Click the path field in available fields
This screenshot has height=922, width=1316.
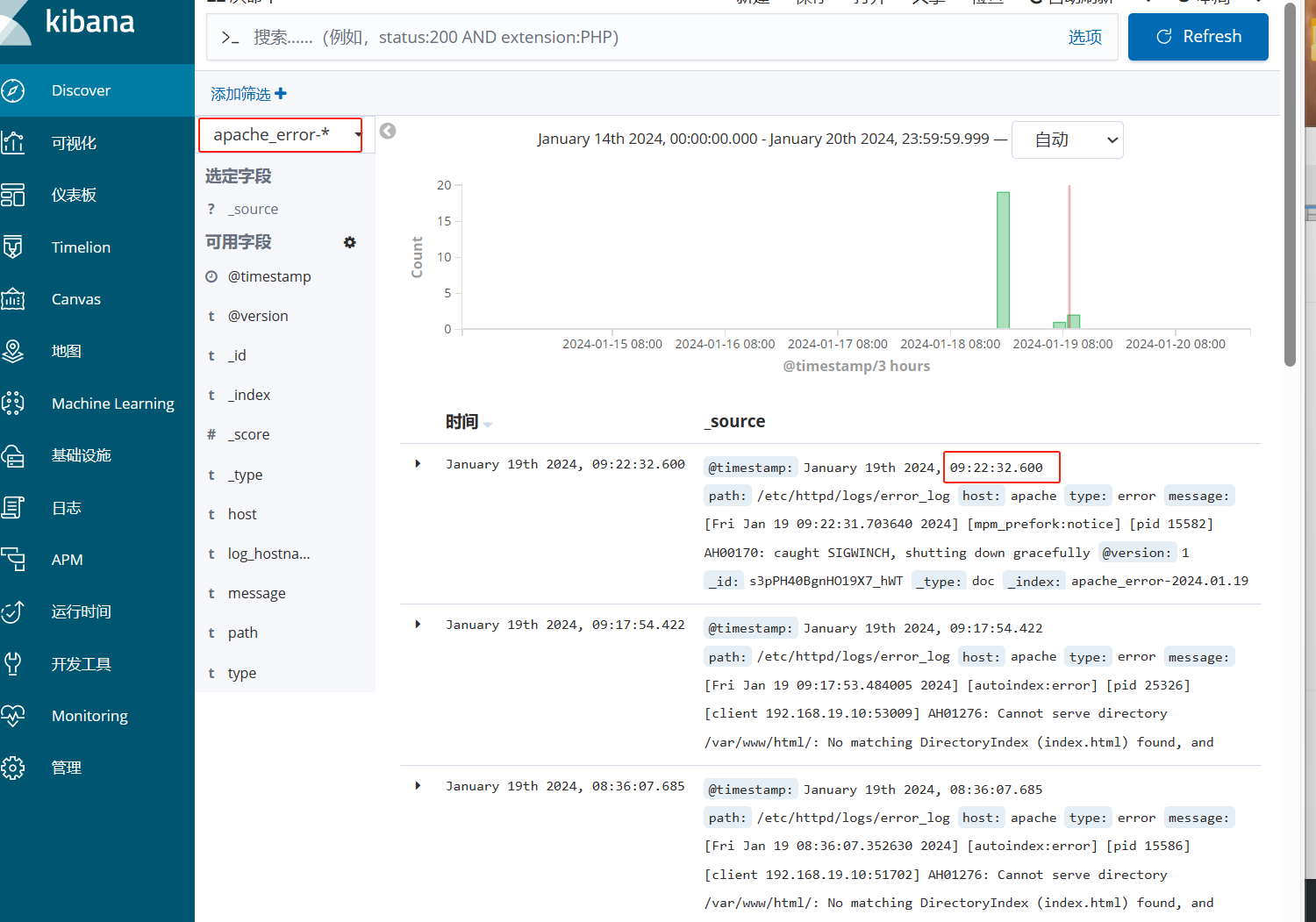[243, 633]
